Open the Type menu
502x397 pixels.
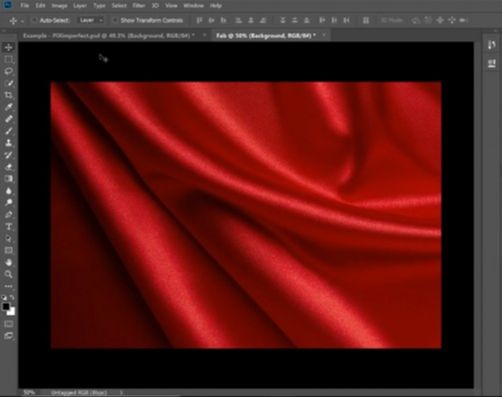99,6
